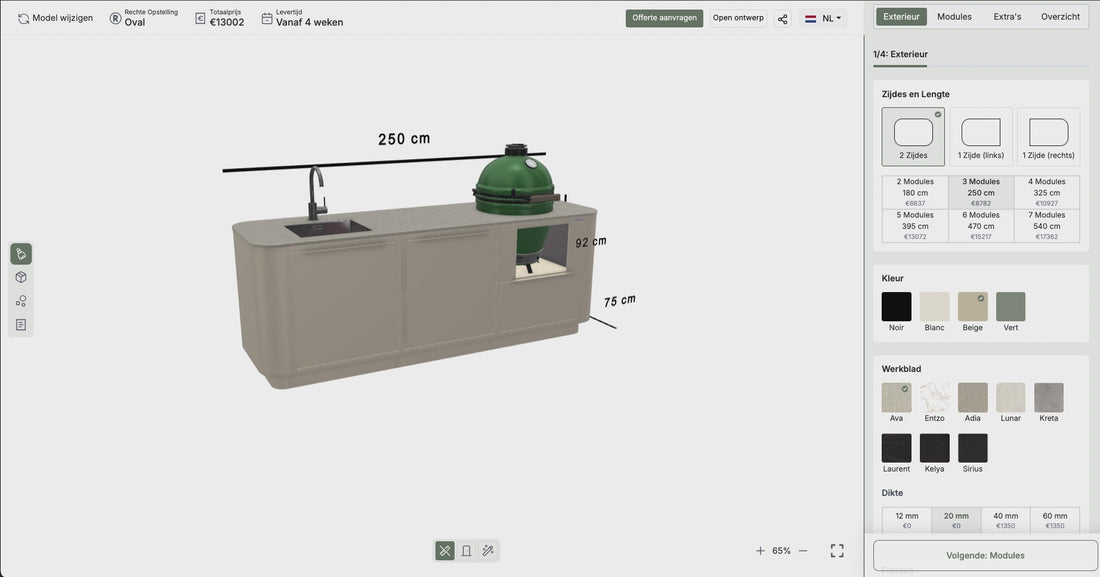Click the Volgende: Modules button
1100x577 pixels.
point(985,555)
